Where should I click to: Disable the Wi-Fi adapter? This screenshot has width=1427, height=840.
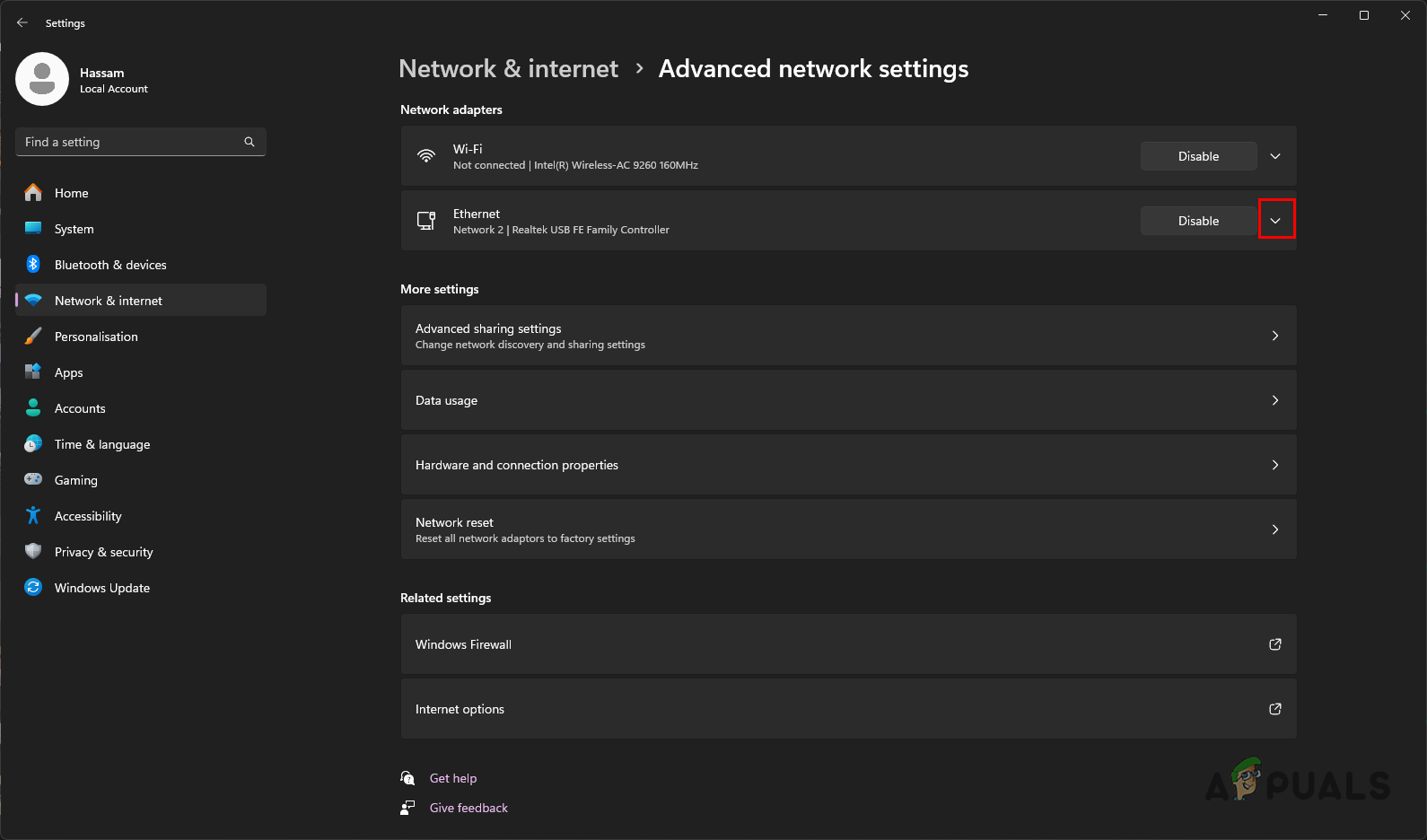point(1198,155)
